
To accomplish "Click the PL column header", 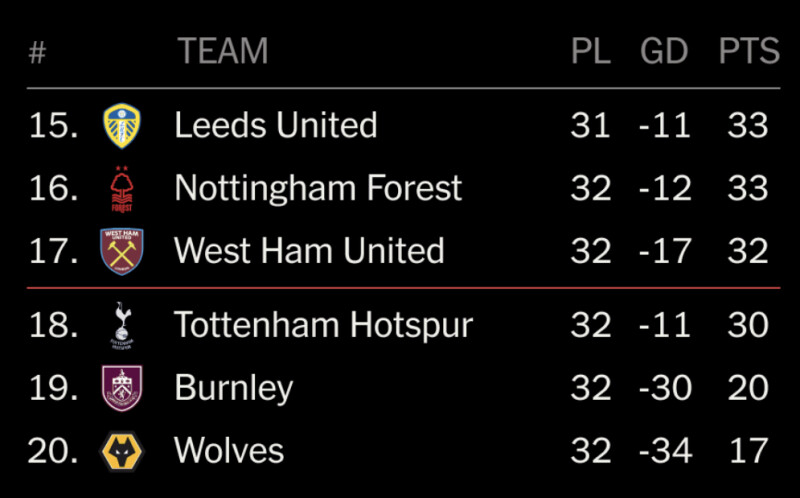I will coord(591,51).
